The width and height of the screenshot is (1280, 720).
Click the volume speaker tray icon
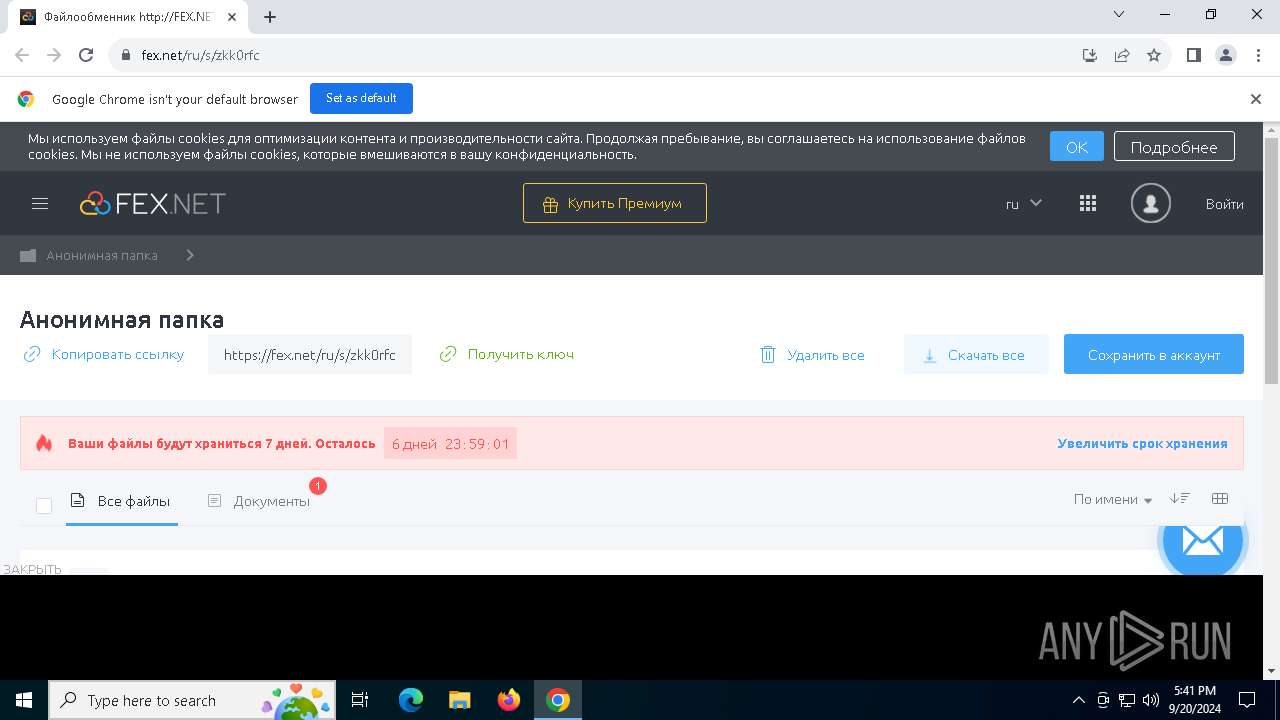pyautogui.click(x=1151, y=700)
